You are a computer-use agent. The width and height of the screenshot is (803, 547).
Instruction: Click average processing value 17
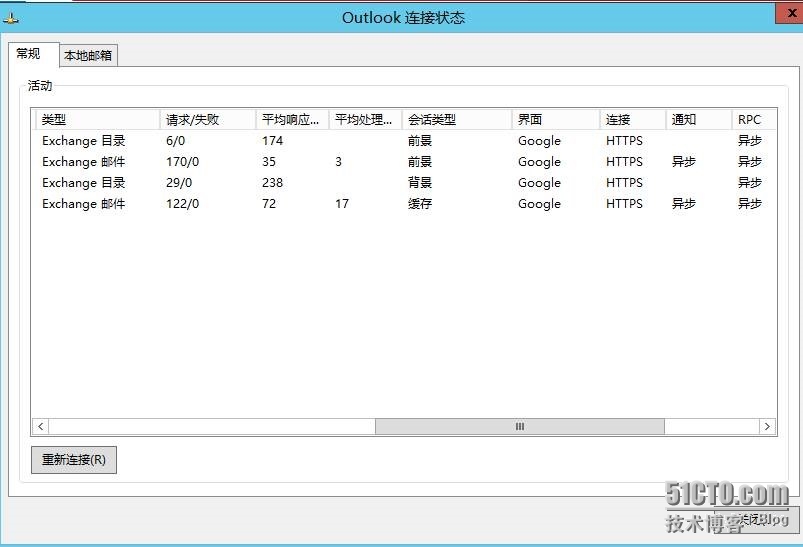(x=342, y=204)
